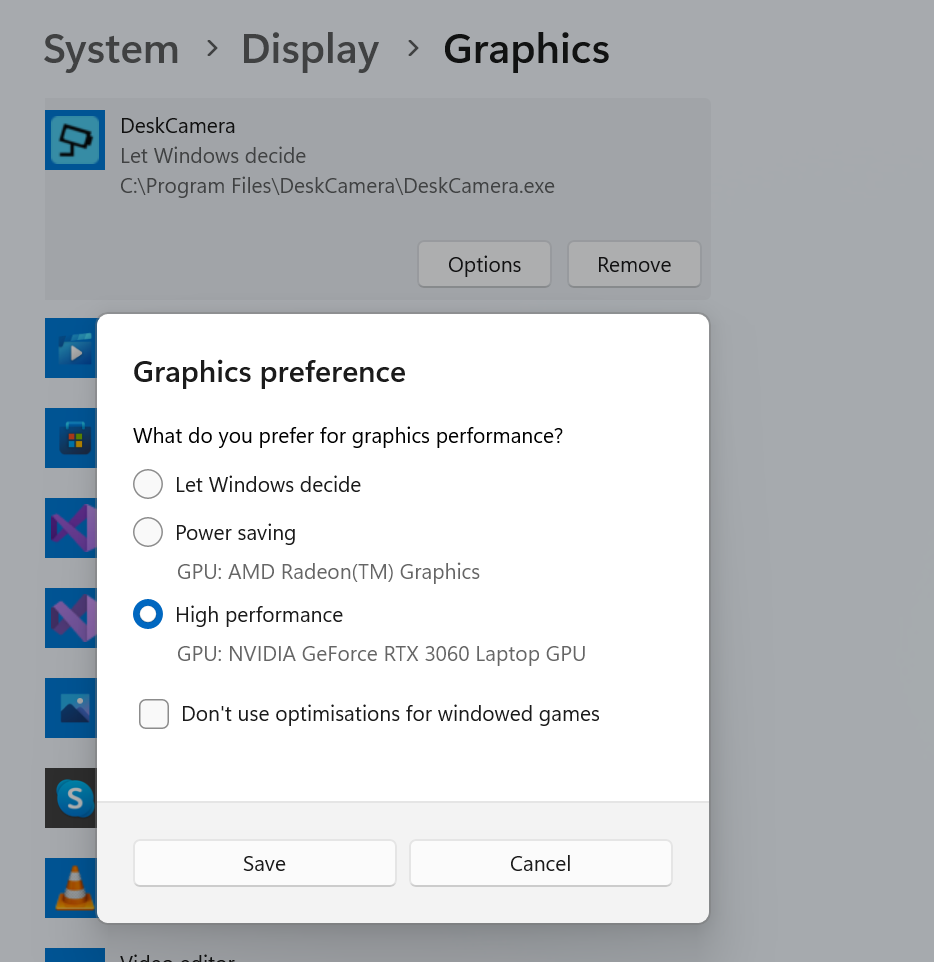The height and width of the screenshot is (962, 934).
Task: Navigate to Display in the breadcrumb
Action: (310, 49)
